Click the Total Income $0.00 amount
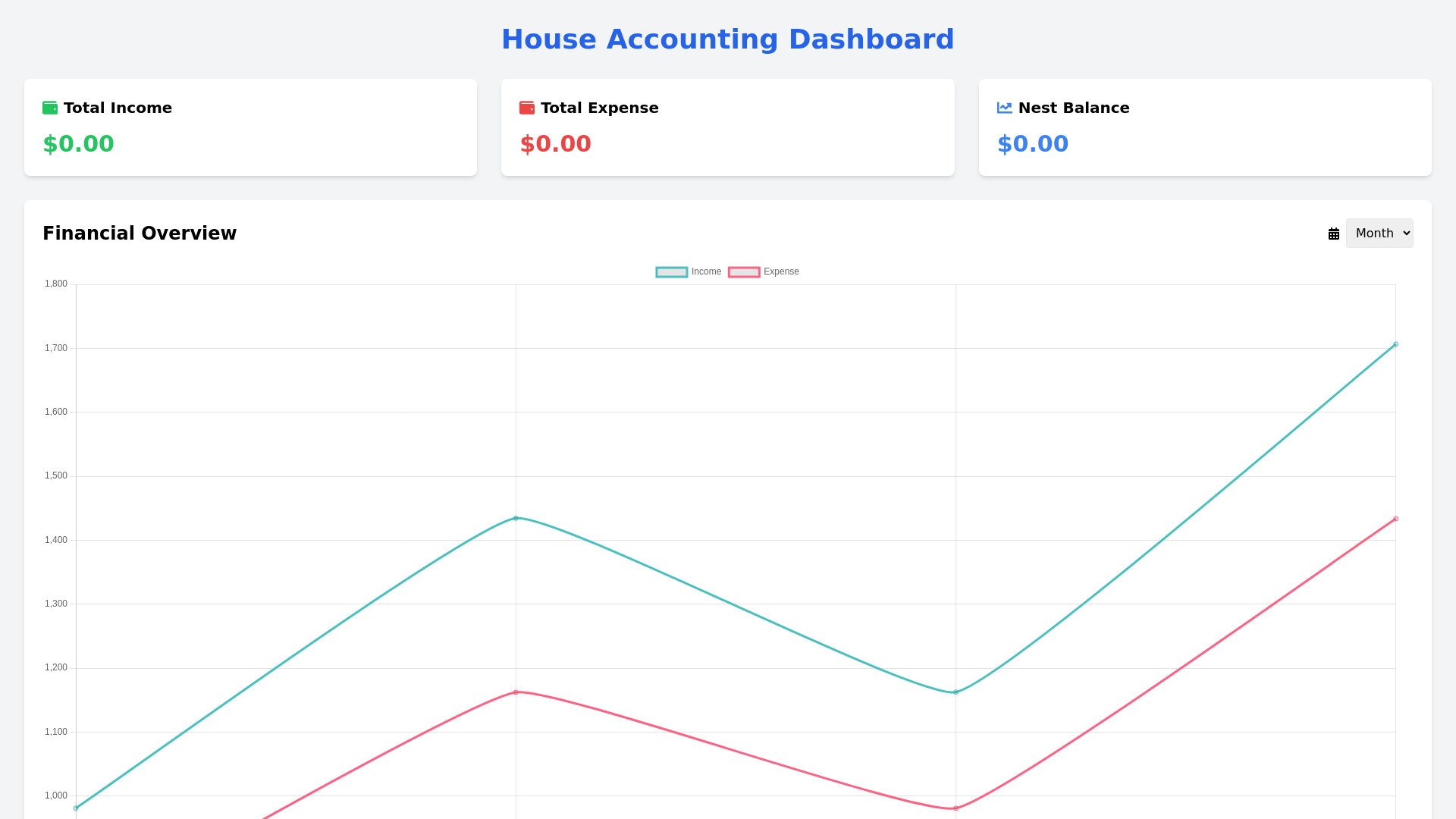Screen dimensions: 1456x819 (78, 143)
